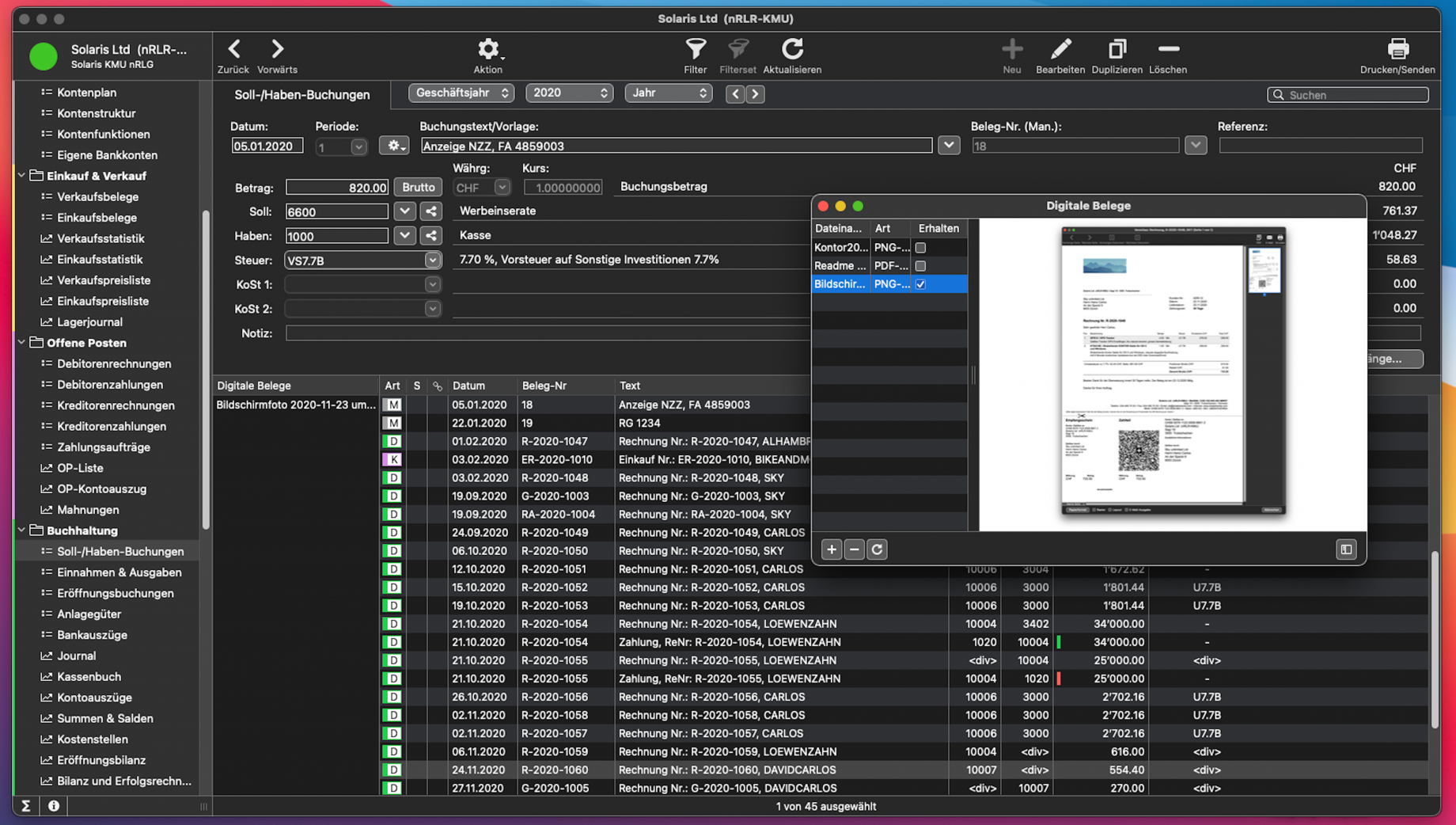Open the Steuer VS7.7B dropdown
The height and width of the screenshot is (825, 1456).
[432, 260]
